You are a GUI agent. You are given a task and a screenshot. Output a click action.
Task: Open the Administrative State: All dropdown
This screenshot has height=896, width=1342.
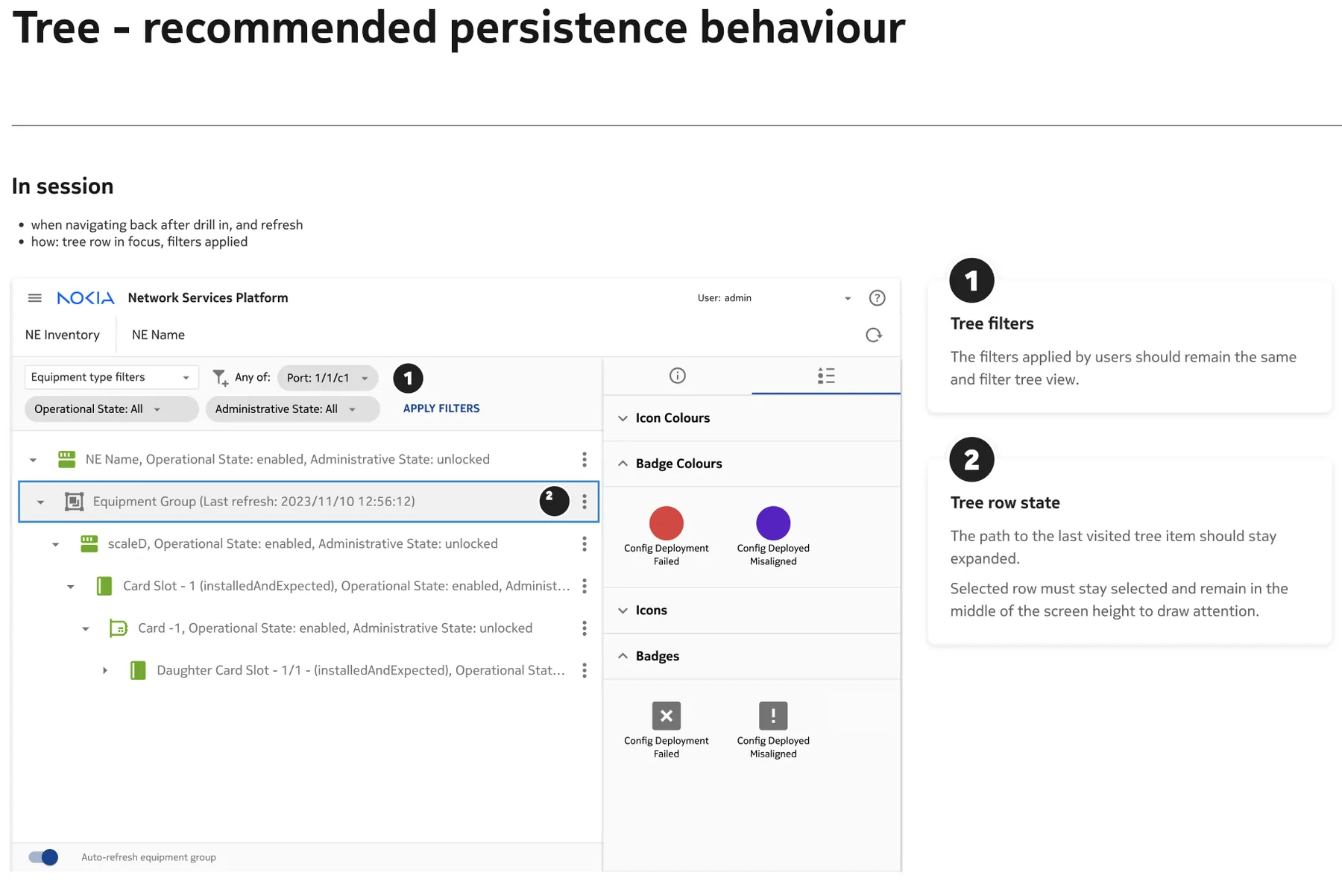pyautogui.click(x=292, y=409)
